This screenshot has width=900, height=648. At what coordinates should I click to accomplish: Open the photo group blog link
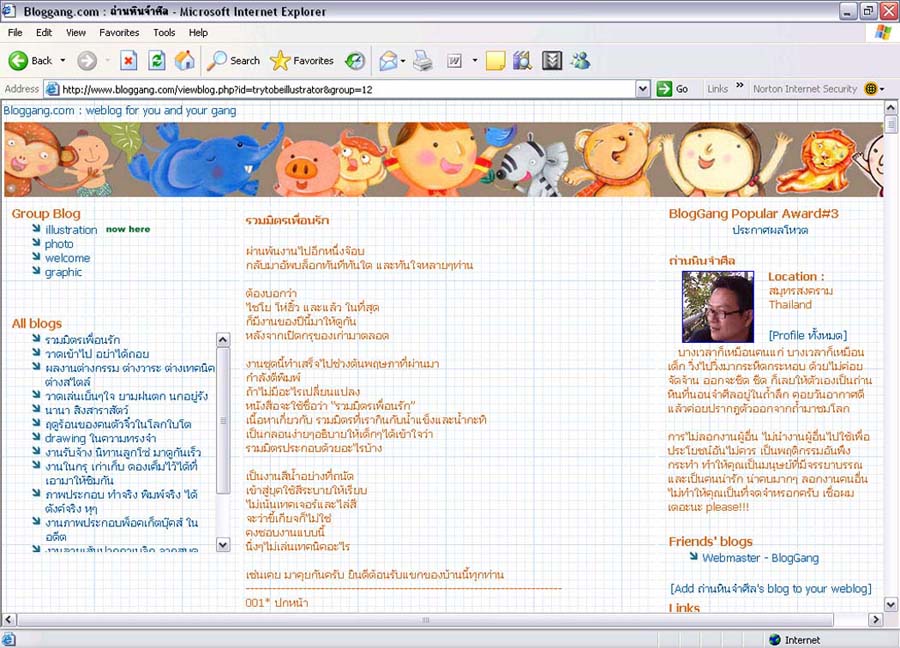pos(59,244)
